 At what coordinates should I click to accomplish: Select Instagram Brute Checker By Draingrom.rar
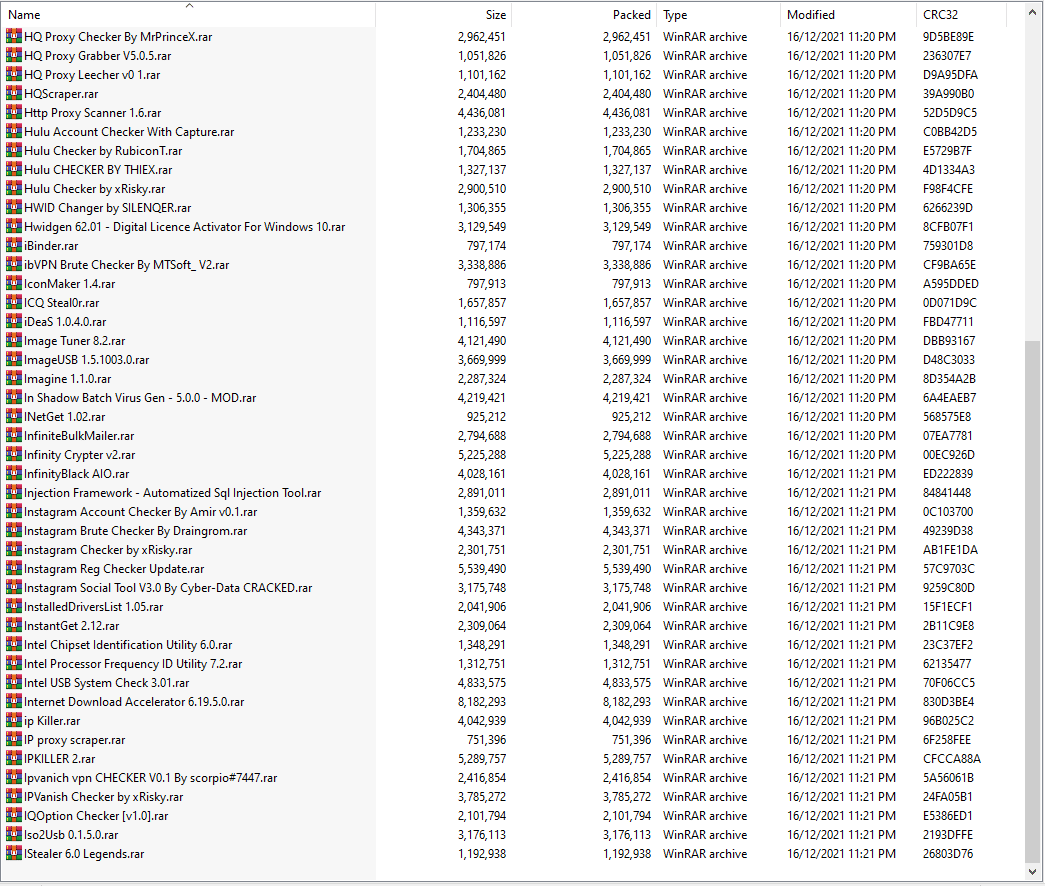click(x=136, y=531)
